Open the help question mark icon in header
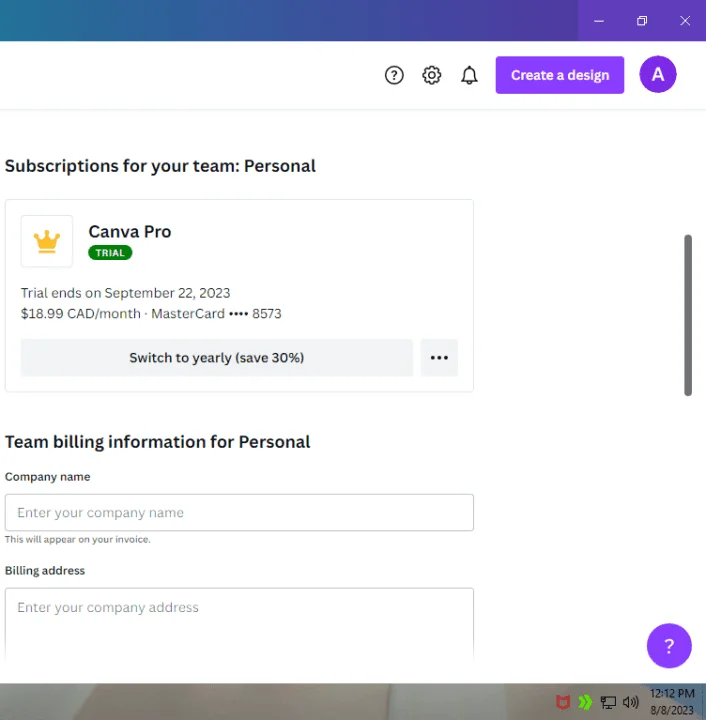This screenshot has height=720, width=706. [x=394, y=75]
